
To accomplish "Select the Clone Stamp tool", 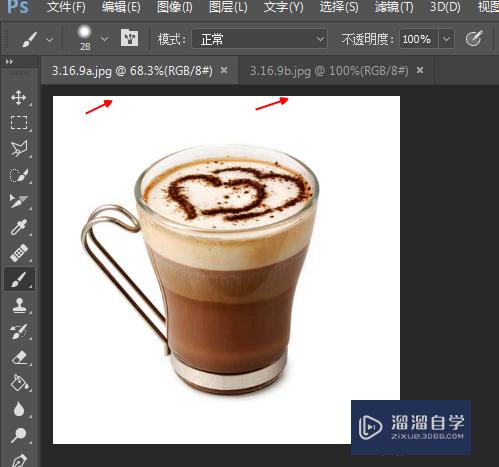I will (19, 305).
